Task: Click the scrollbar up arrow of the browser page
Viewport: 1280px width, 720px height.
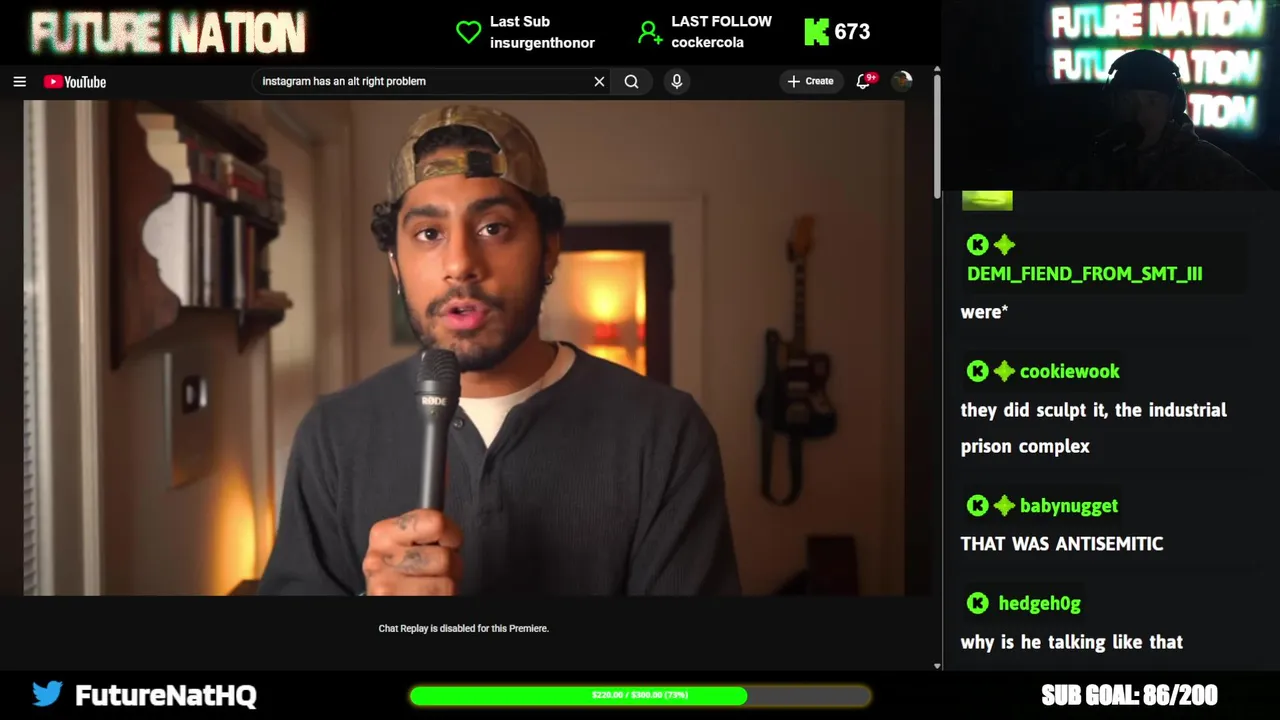Action: pyautogui.click(x=937, y=70)
